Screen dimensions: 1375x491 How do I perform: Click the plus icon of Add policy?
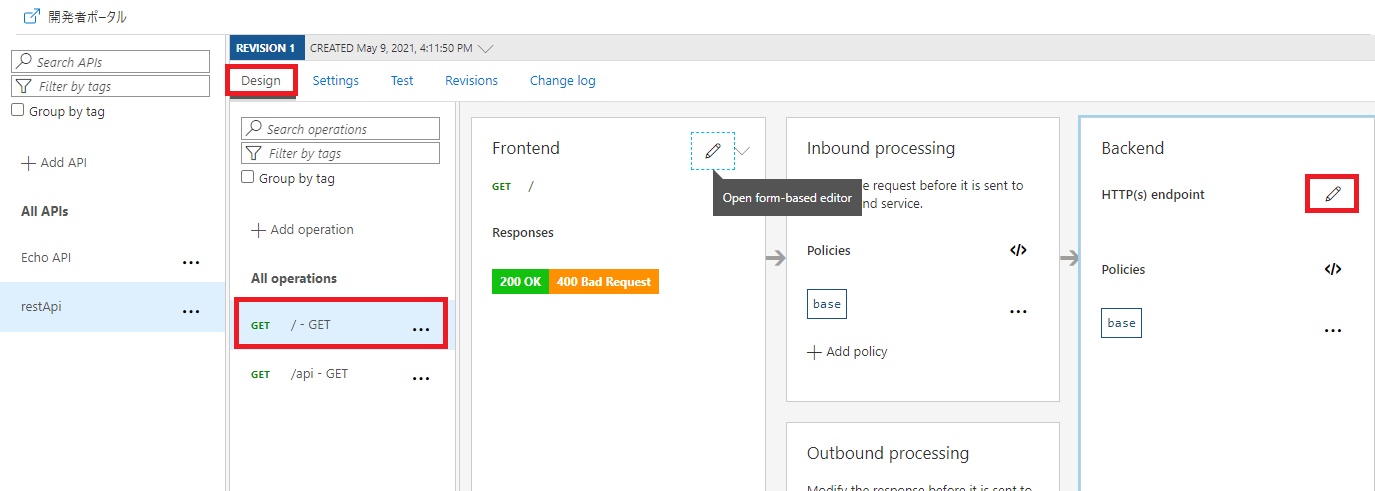point(814,352)
